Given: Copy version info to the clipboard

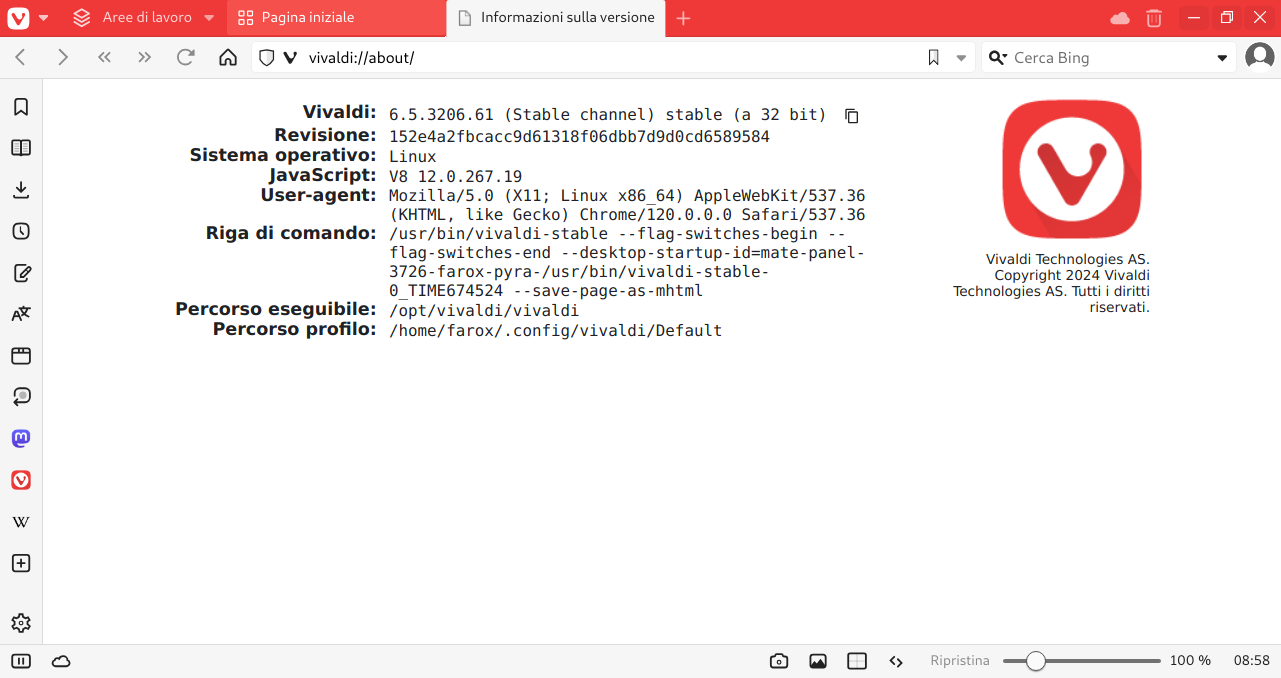Looking at the screenshot, I should 852,116.
